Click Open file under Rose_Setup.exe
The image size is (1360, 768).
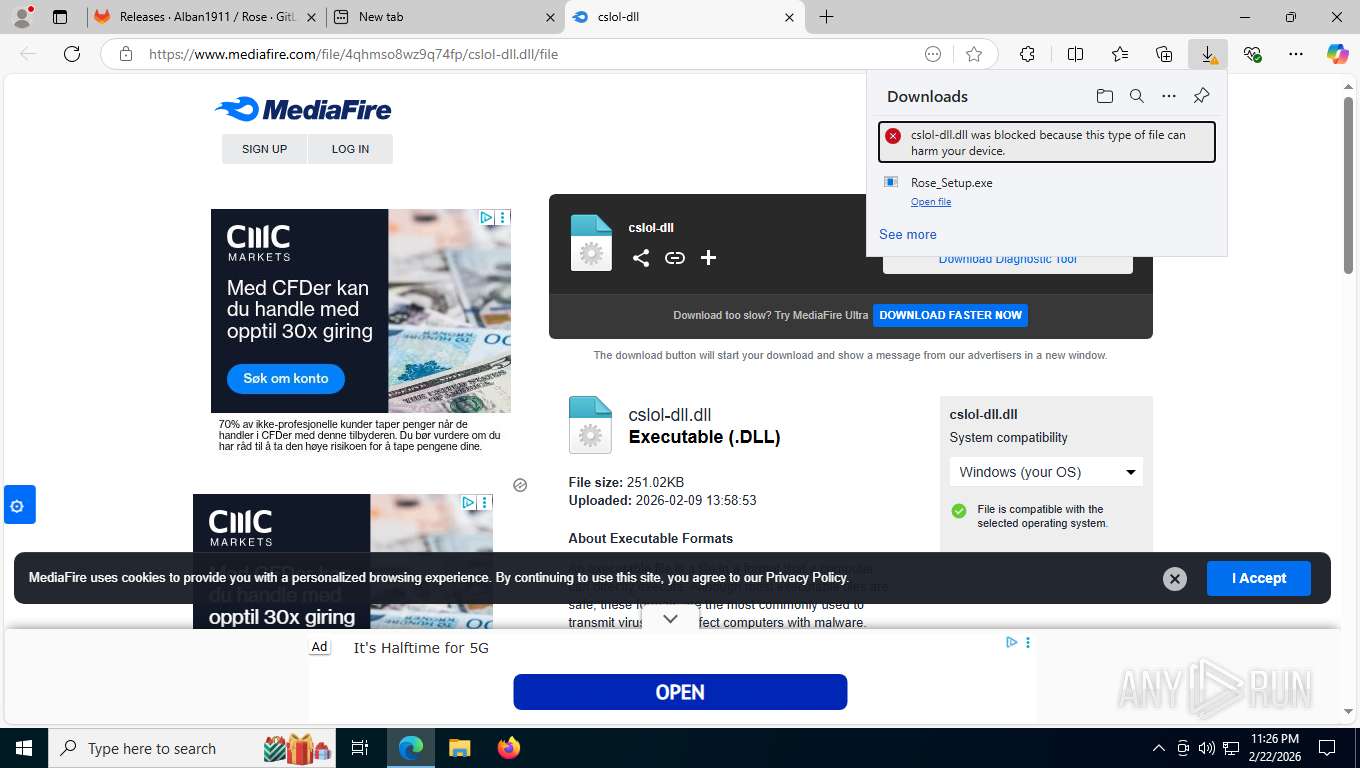[931, 202]
